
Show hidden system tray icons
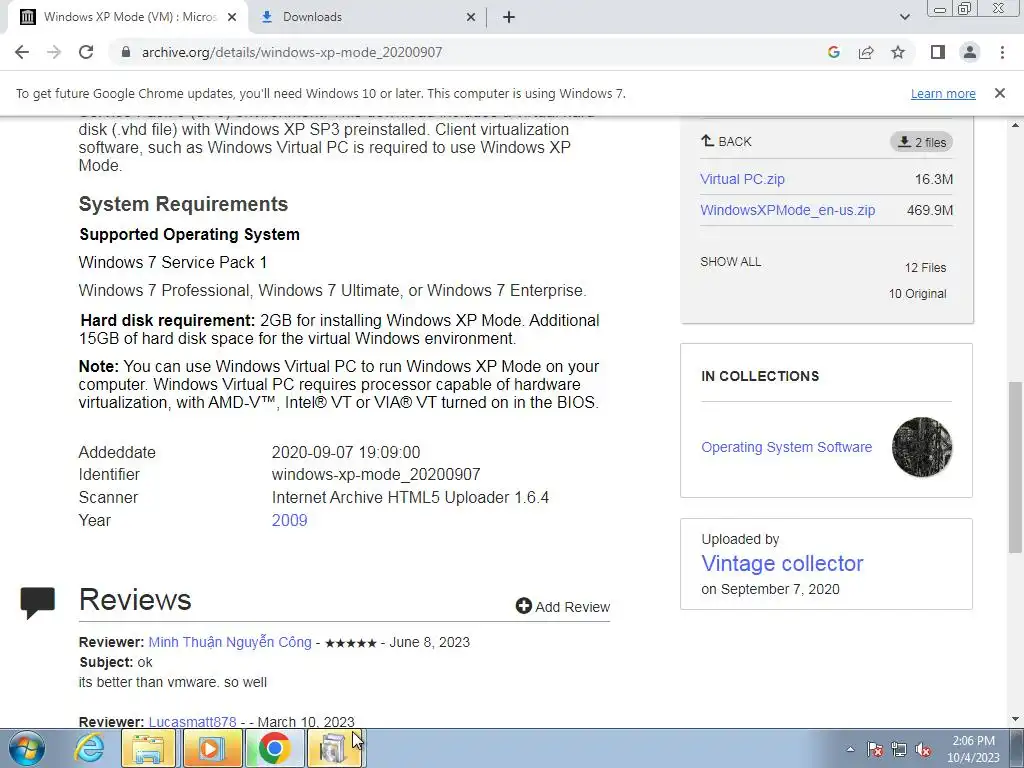(x=850, y=749)
